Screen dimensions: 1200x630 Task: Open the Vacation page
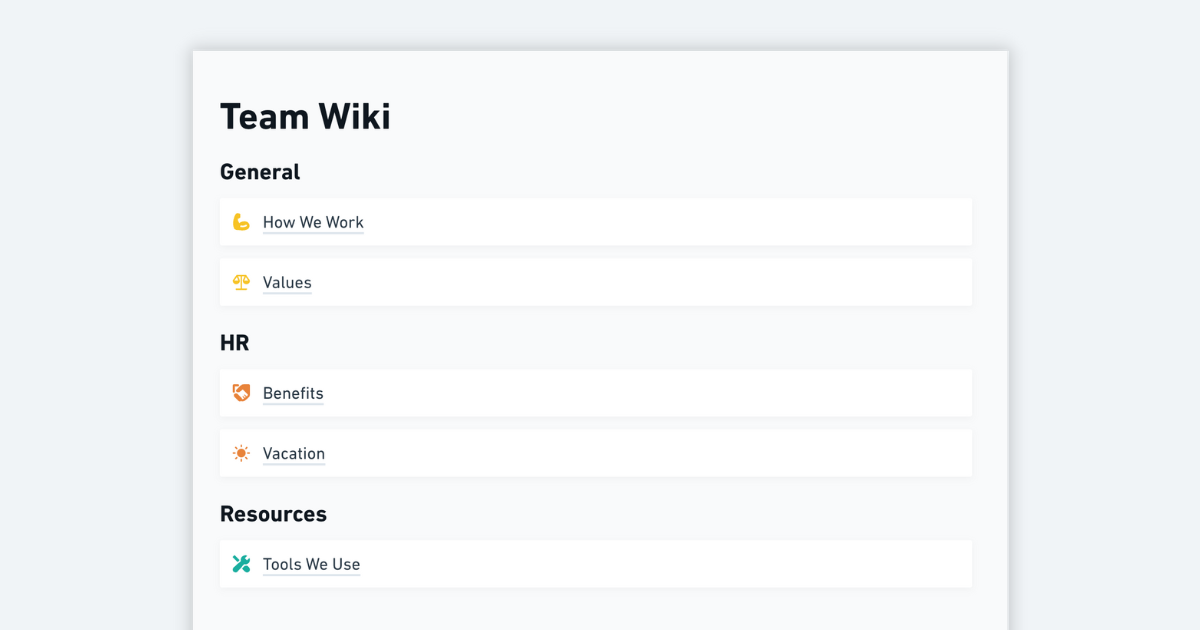(x=293, y=453)
